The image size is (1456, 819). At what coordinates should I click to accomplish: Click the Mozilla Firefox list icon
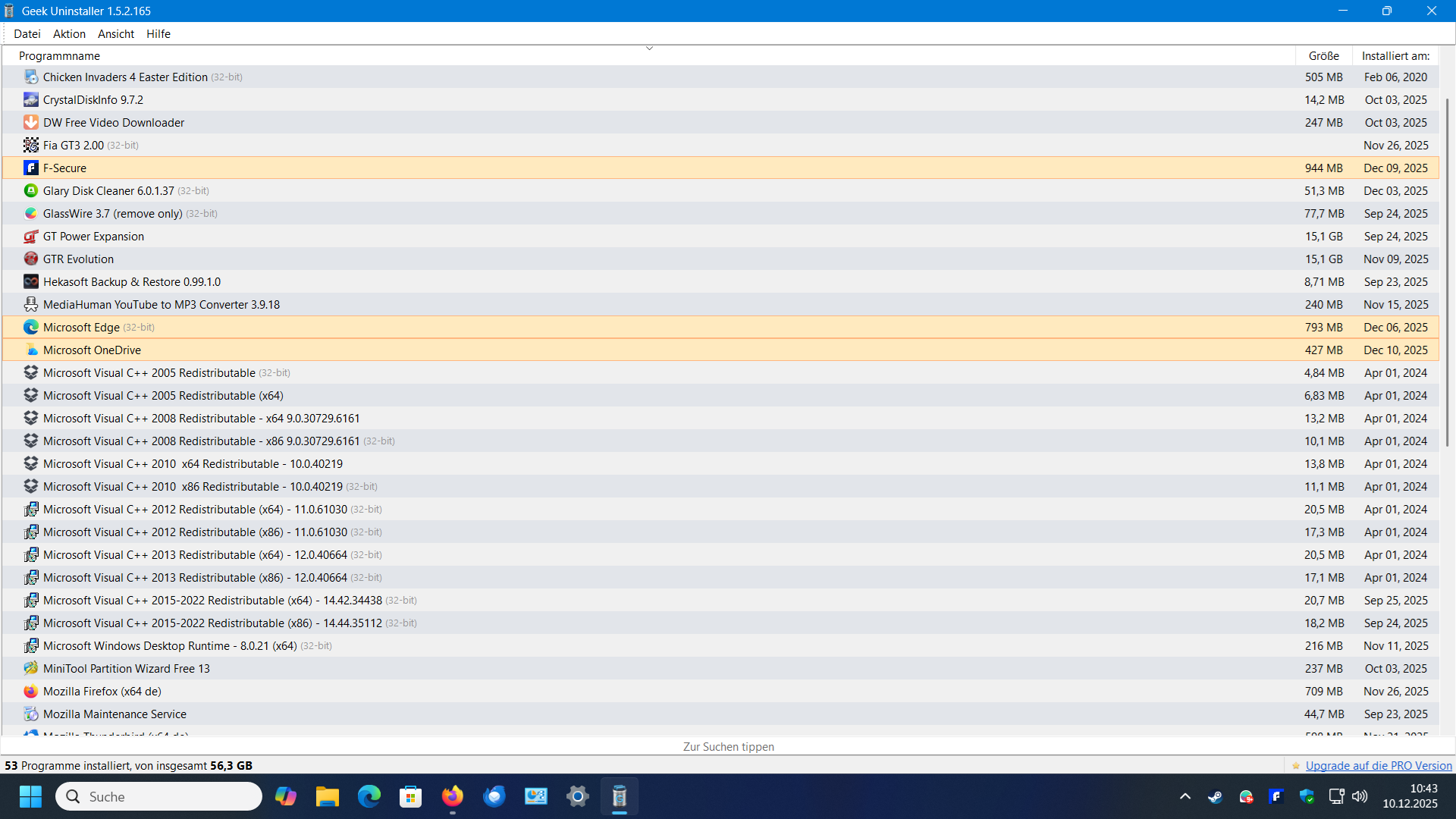coord(30,692)
